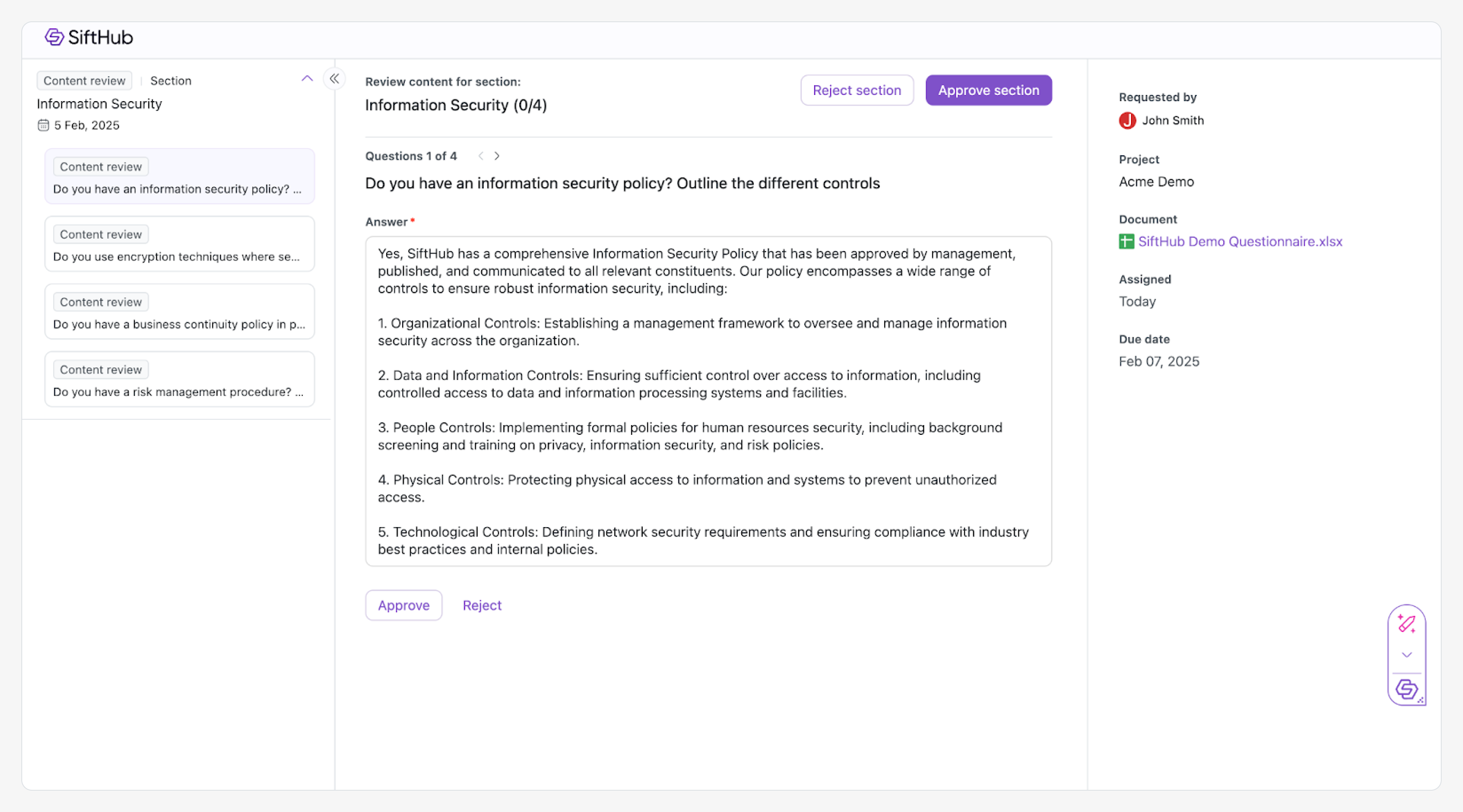Expand floating widget down chevron
The image size is (1463, 812).
point(1406,655)
